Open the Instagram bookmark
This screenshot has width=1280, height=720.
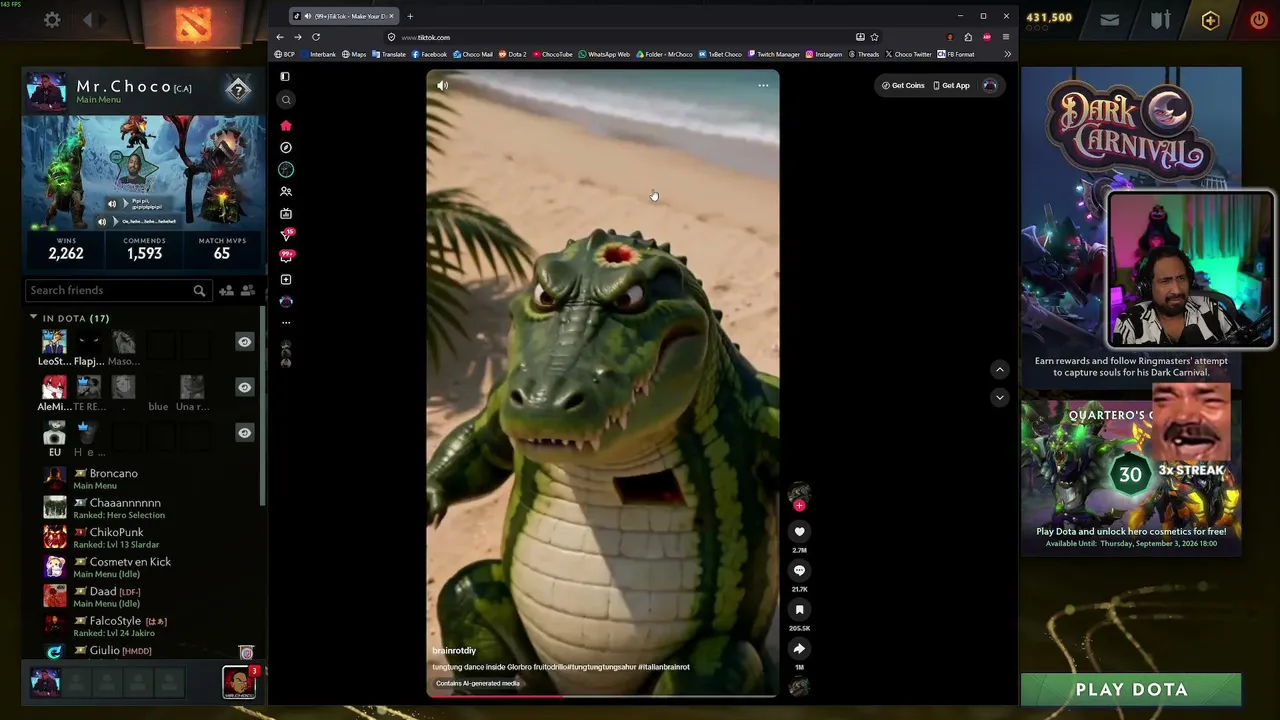824,54
